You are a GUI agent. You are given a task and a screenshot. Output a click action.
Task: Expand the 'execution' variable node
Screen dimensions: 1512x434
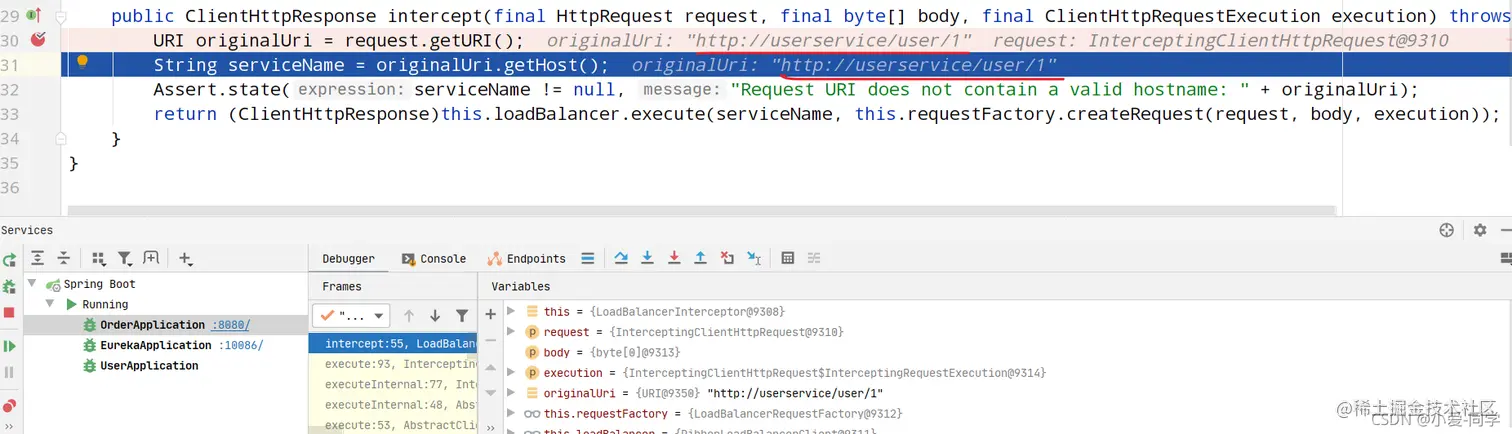coord(511,373)
